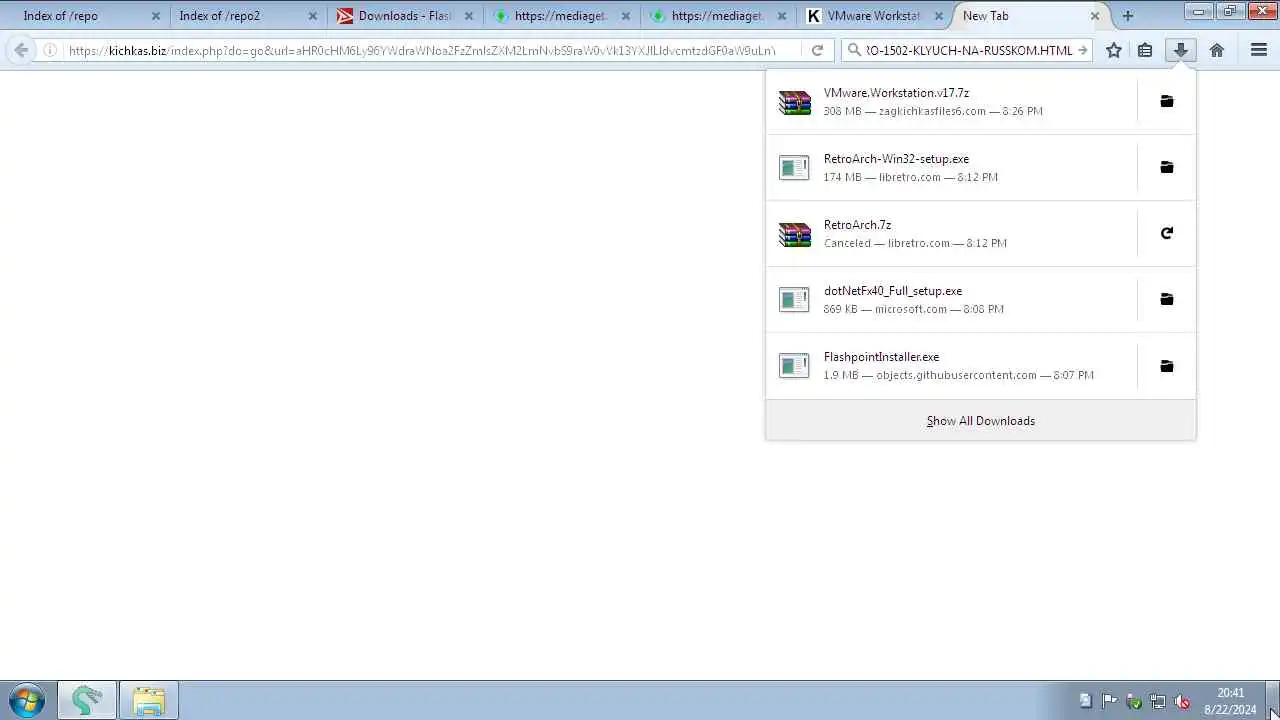Reload the current page
Viewport: 1280px width, 720px height.
point(817,50)
